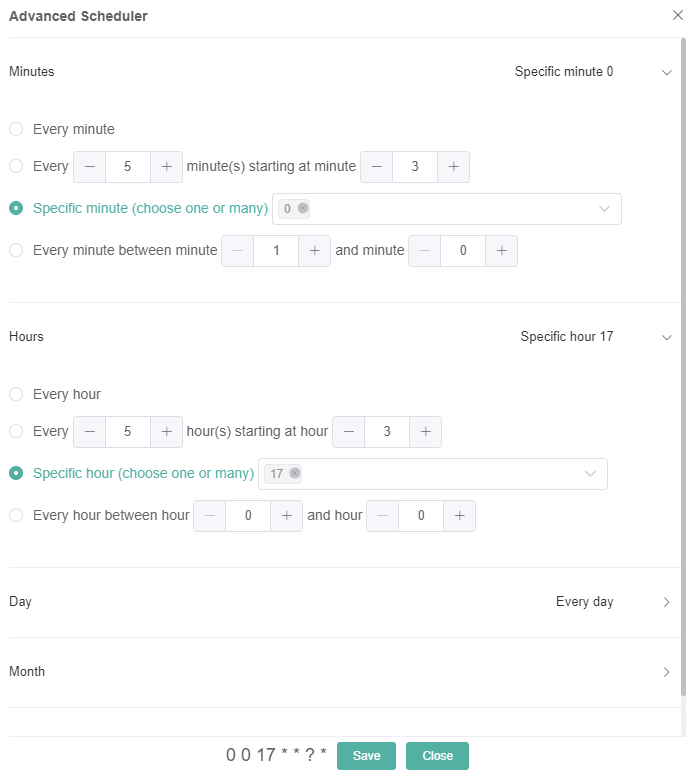This screenshot has height=781, width=692.
Task: Remove the 17 tag from specific hour
Action: pos(295,474)
